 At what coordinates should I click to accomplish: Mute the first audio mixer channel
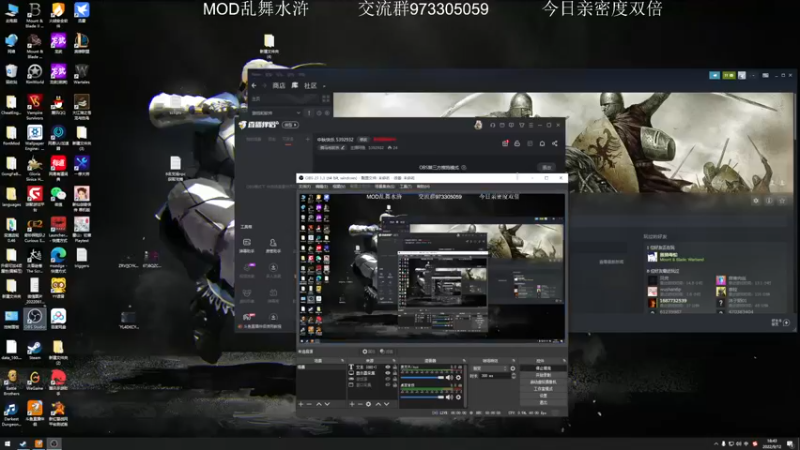click(x=449, y=378)
